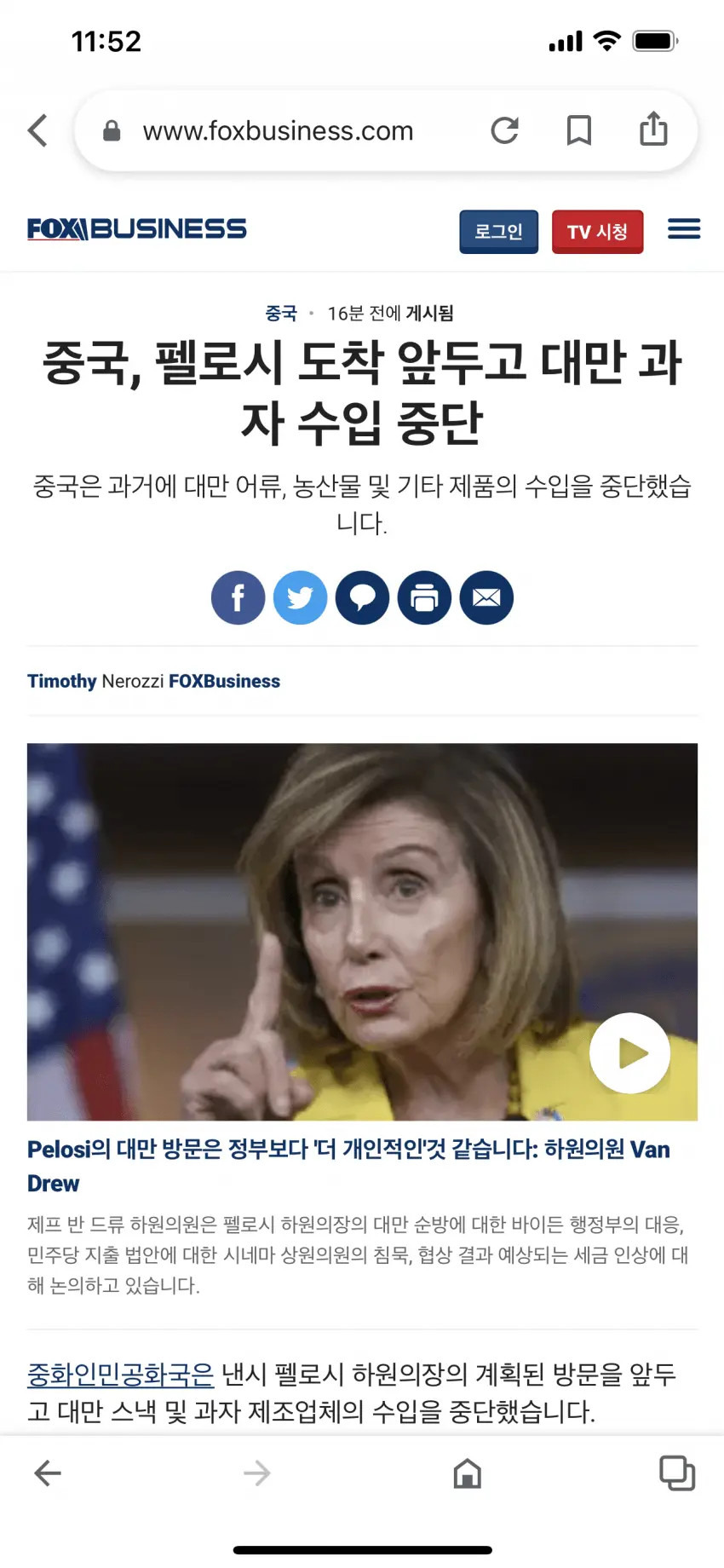This screenshot has width=724, height=1568.
Task: Open the 중국 category link above the headline
Action: (281, 314)
